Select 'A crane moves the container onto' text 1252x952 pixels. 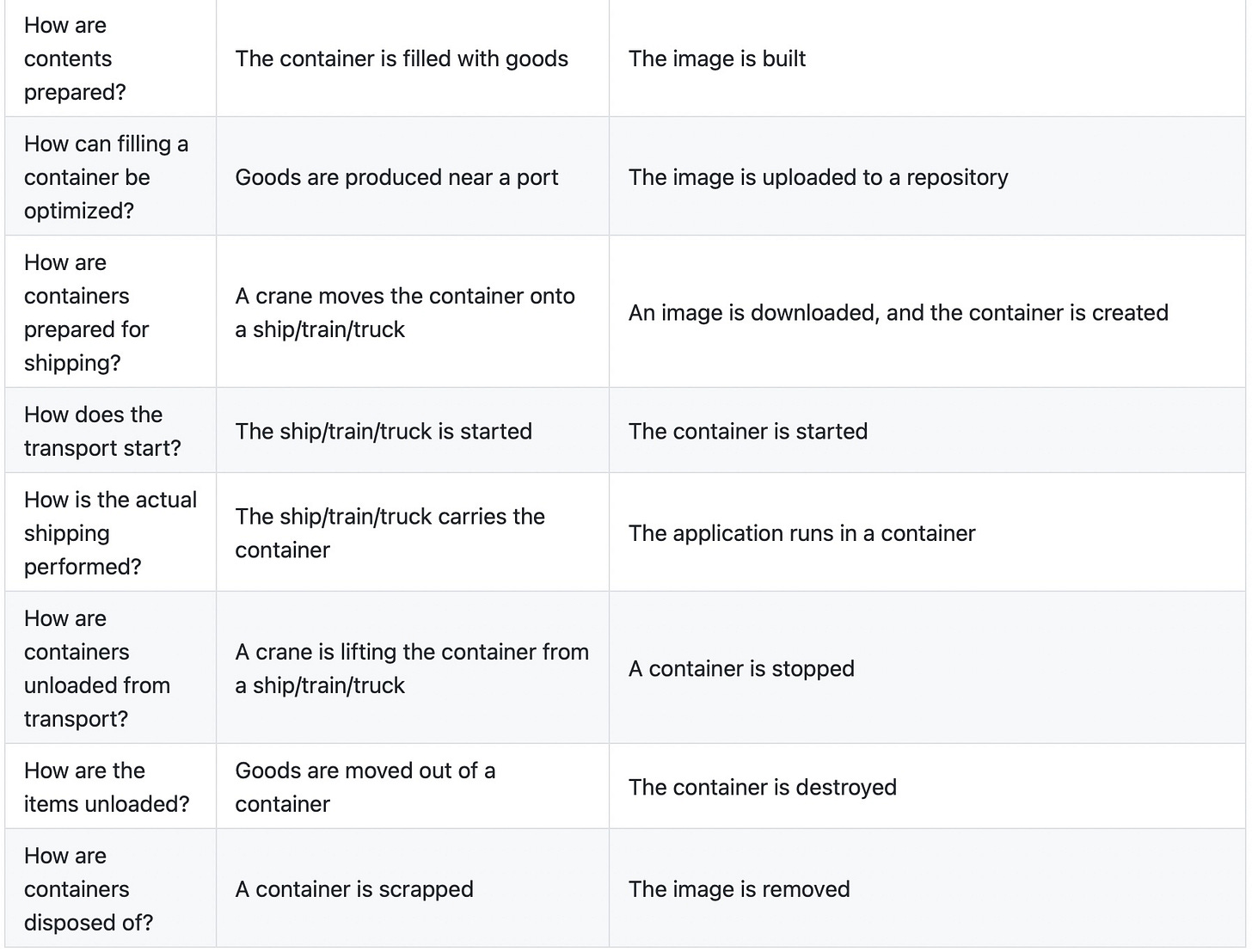tap(405, 296)
